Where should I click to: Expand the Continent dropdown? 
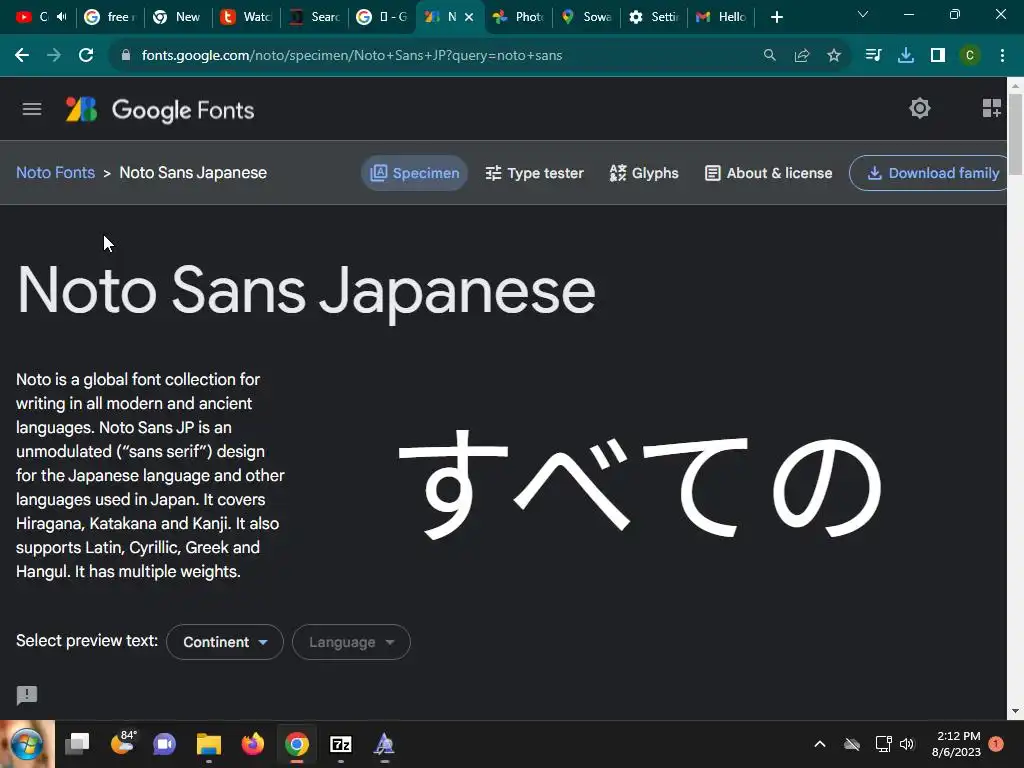pyautogui.click(x=225, y=642)
